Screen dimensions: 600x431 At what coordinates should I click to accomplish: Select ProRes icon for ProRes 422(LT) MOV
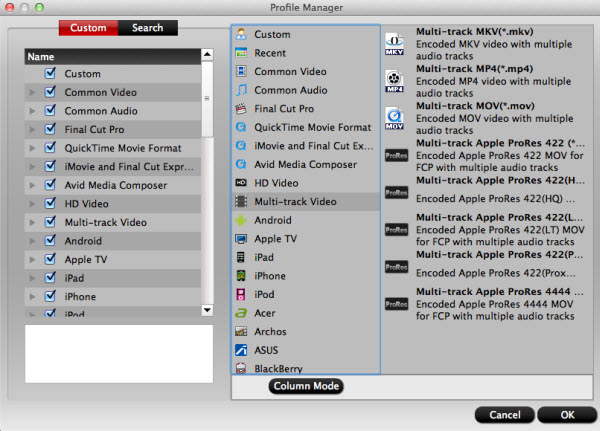(x=396, y=230)
